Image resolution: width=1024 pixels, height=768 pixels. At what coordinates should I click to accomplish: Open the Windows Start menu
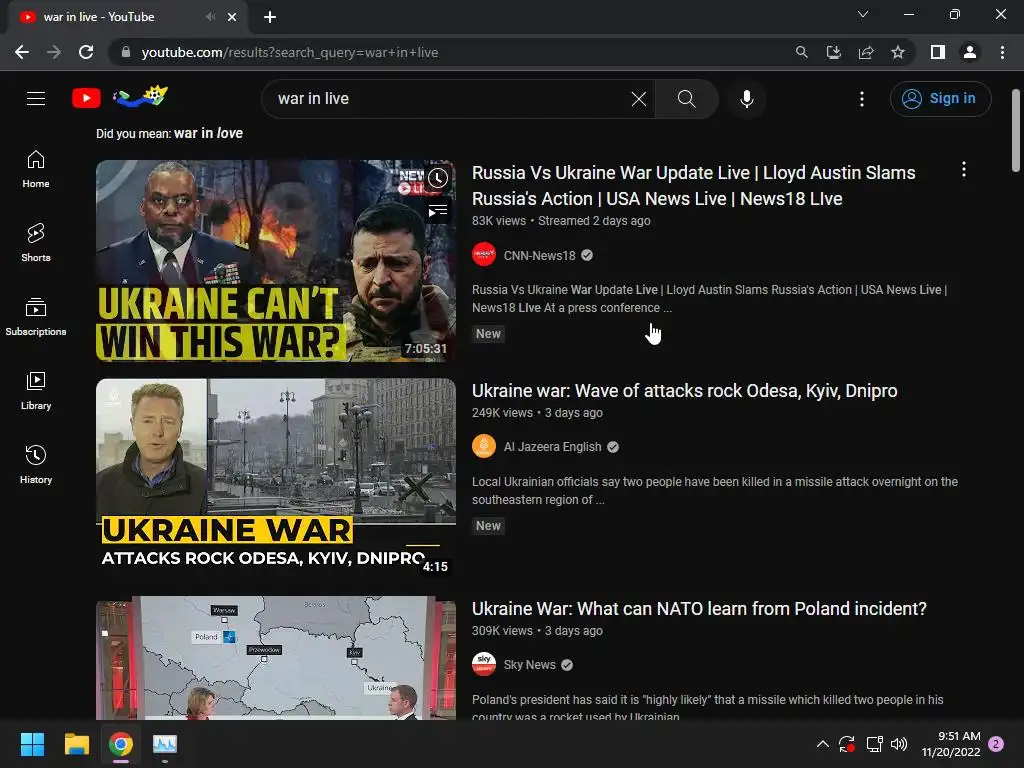pyautogui.click(x=32, y=744)
